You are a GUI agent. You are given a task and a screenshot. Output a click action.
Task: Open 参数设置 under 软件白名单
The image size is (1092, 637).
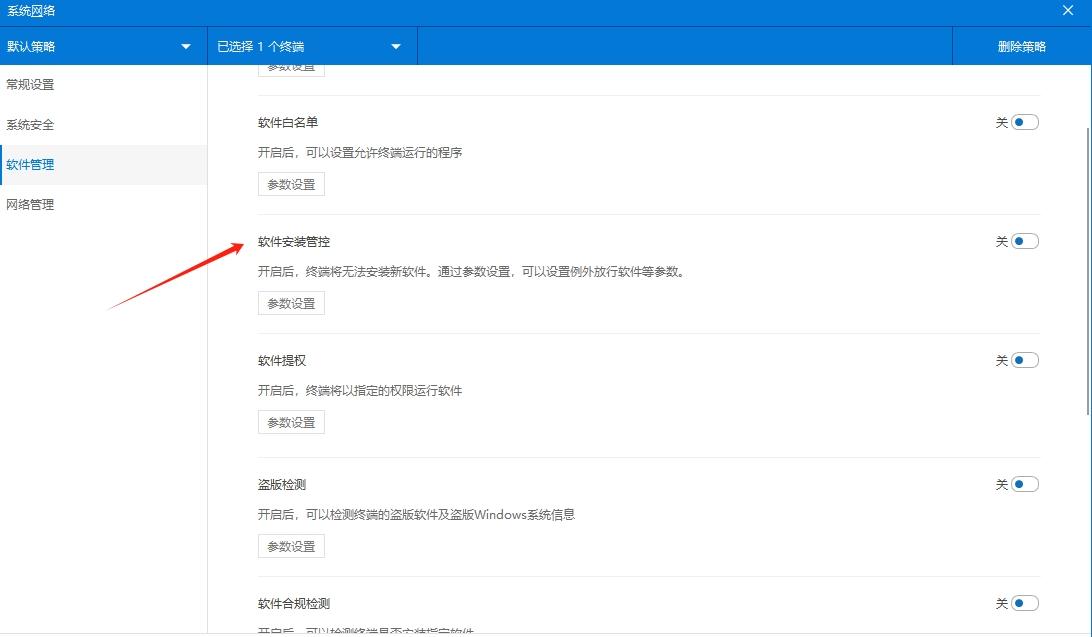point(291,184)
